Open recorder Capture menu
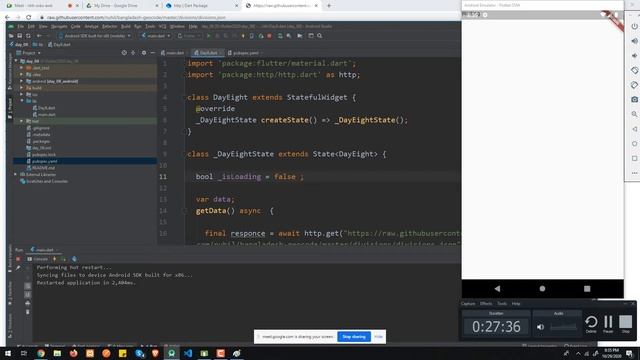Viewport: 640px width, 360px height. pyautogui.click(x=468, y=304)
